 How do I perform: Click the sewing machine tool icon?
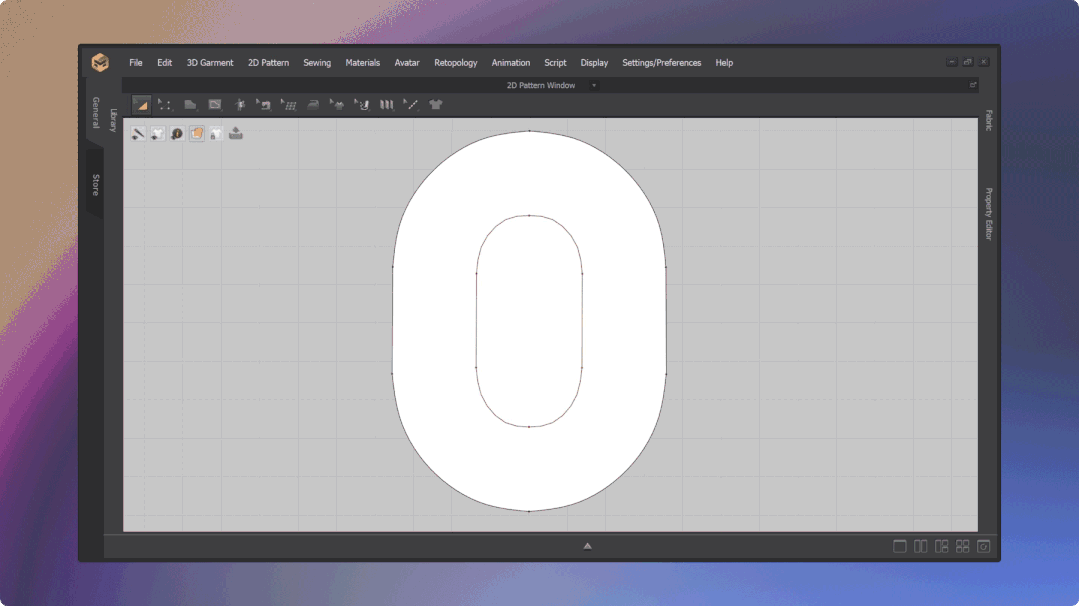(264, 104)
